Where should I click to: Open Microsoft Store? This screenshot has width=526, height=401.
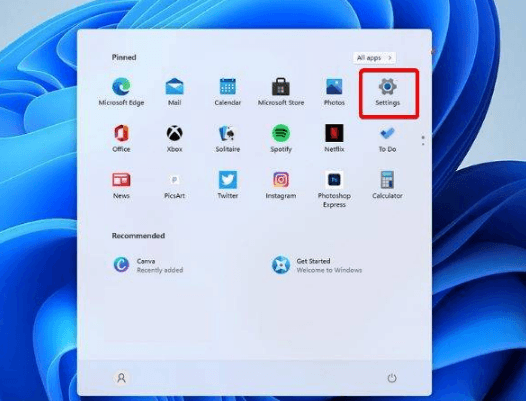[x=281, y=92]
